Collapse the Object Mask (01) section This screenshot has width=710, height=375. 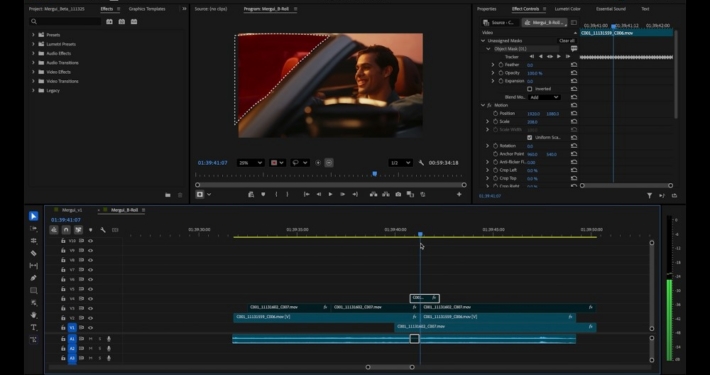[x=488, y=48]
